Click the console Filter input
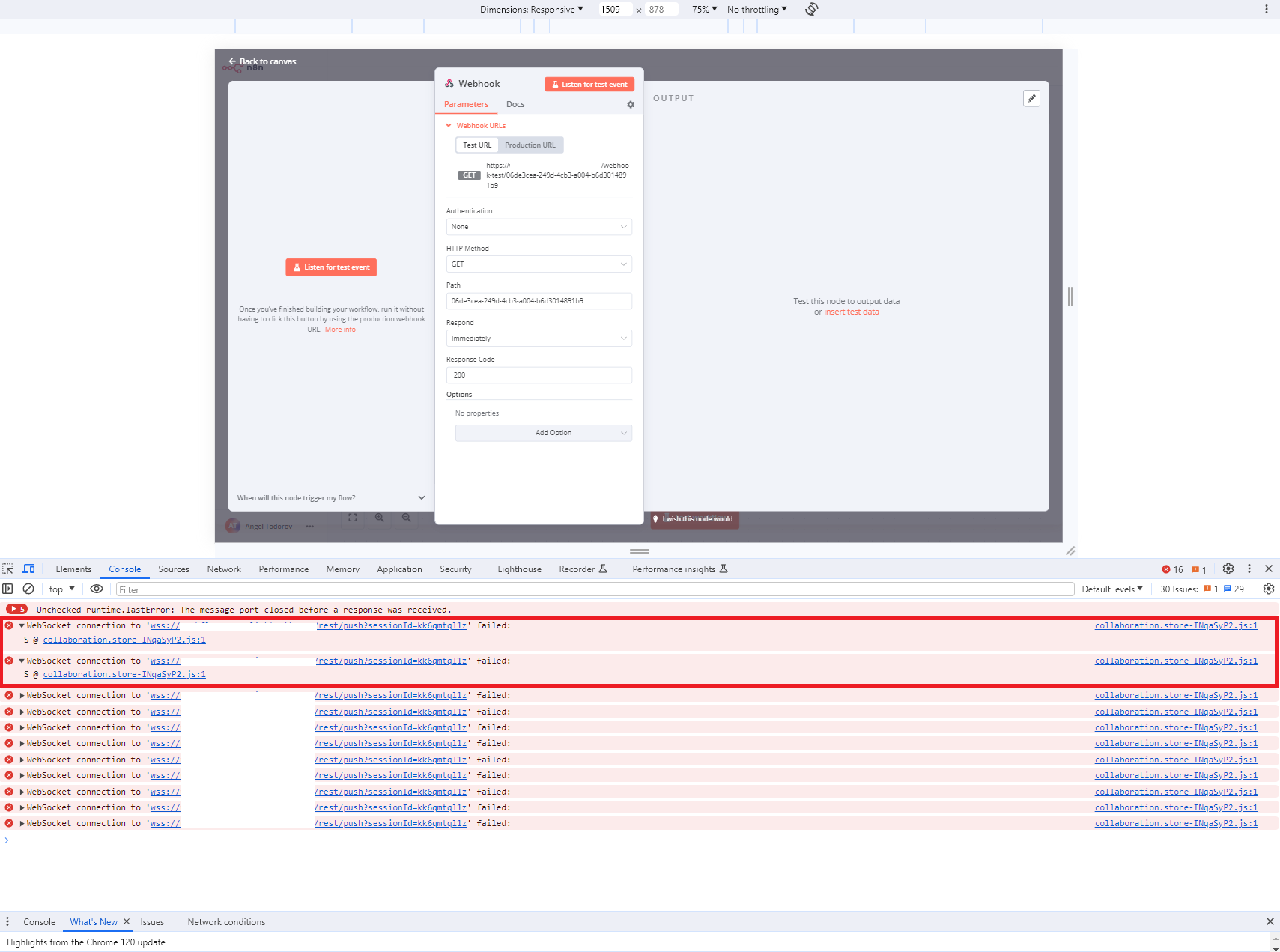This screenshot has width=1280, height=952. click(595, 589)
